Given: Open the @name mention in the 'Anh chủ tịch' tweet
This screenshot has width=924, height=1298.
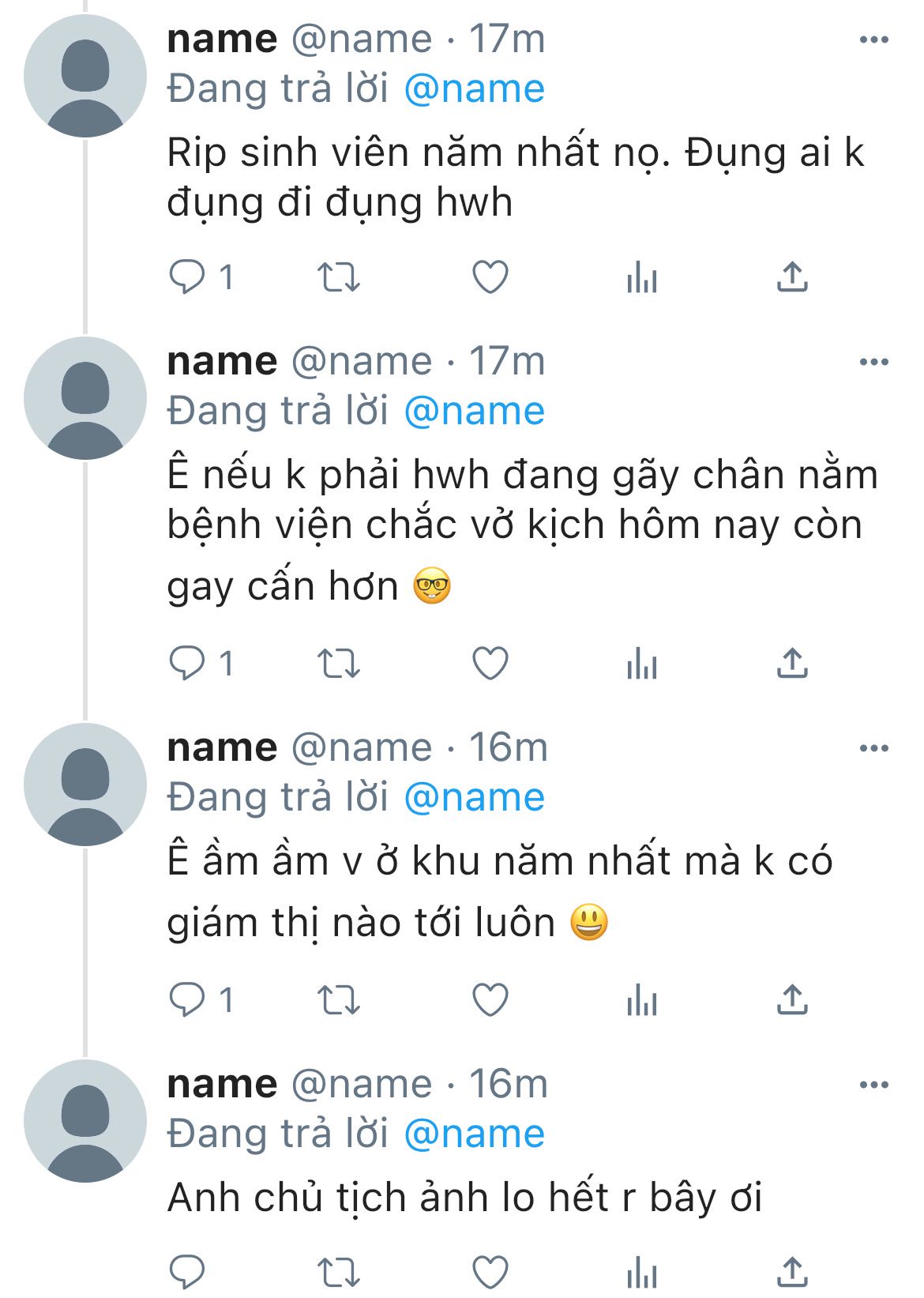Looking at the screenshot, I should click(x=475, y=1134).
